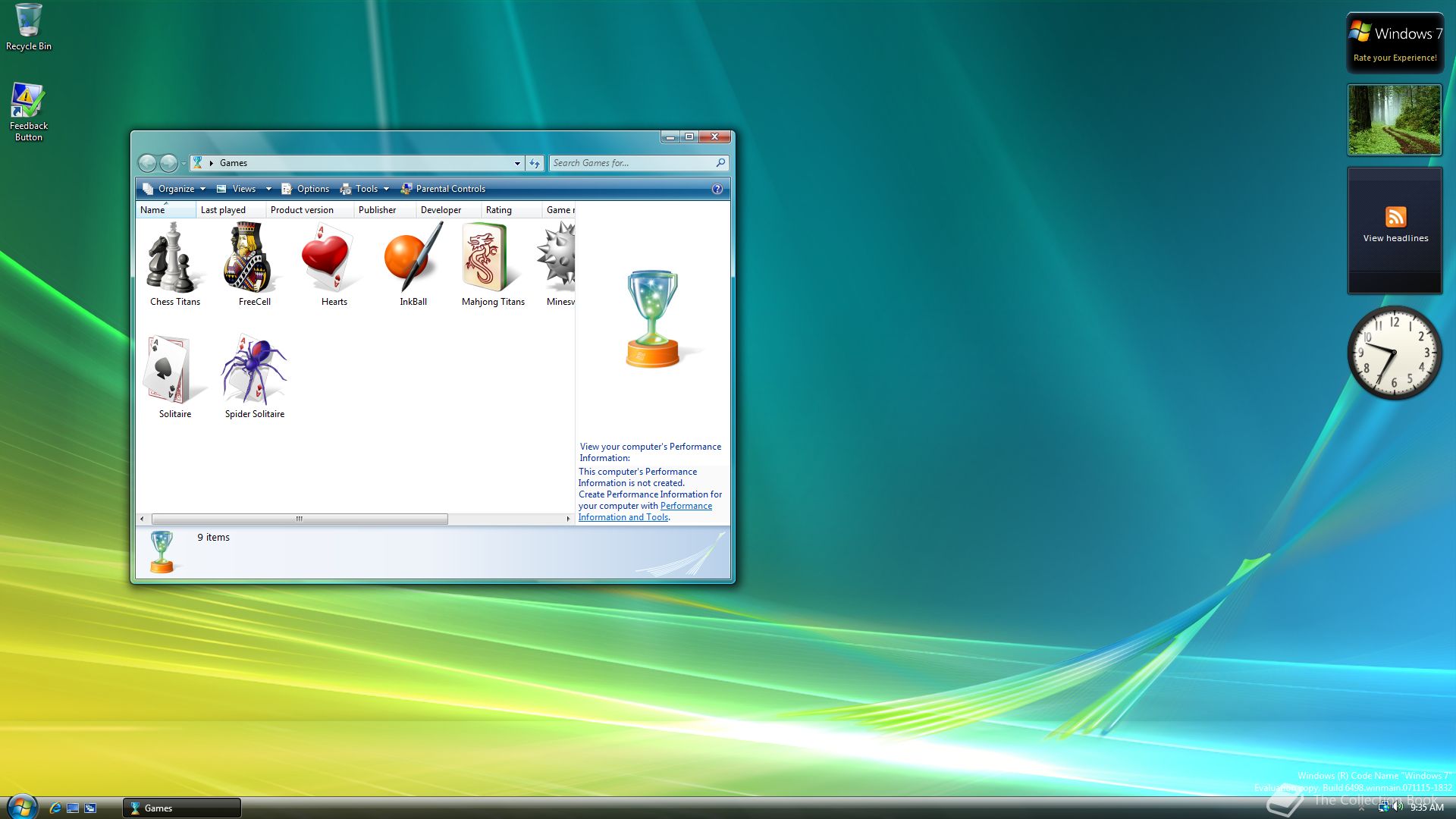Click the forest picture slideshow gadget
The image size is (1456, 819).
click(x=1394, y=120)
